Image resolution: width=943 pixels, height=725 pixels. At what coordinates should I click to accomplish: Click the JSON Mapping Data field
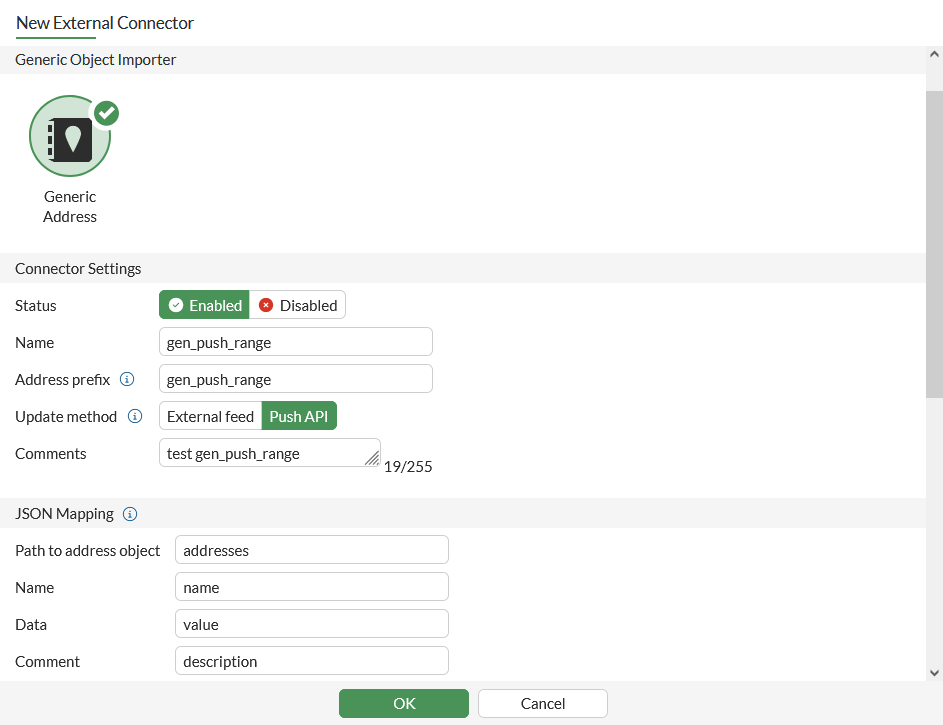click(x=312, y=624)
